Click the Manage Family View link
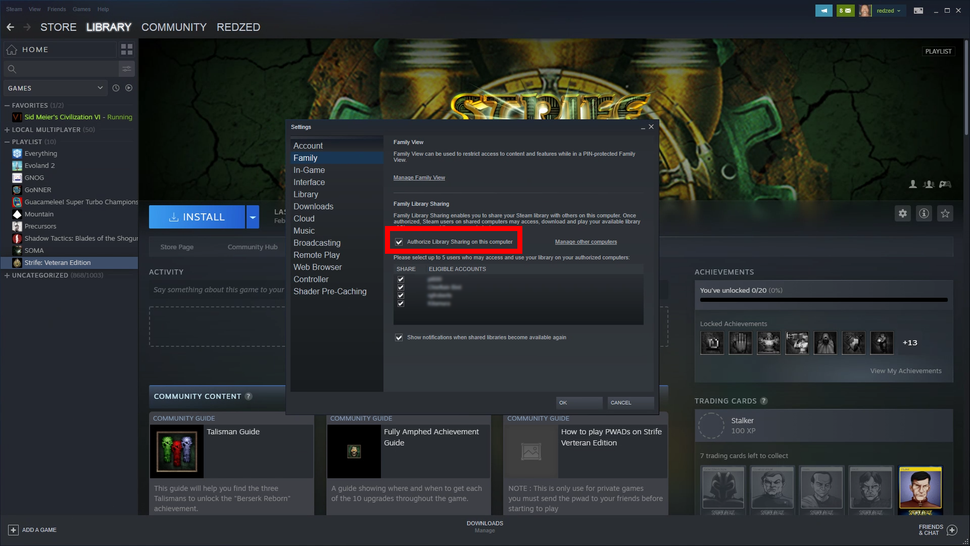Screen dimensions: 970x546 [x=419, y=177]
